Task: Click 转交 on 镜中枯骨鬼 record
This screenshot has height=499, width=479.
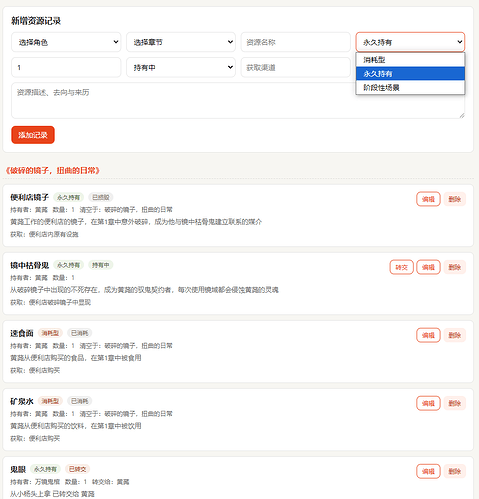Action: 401,267
